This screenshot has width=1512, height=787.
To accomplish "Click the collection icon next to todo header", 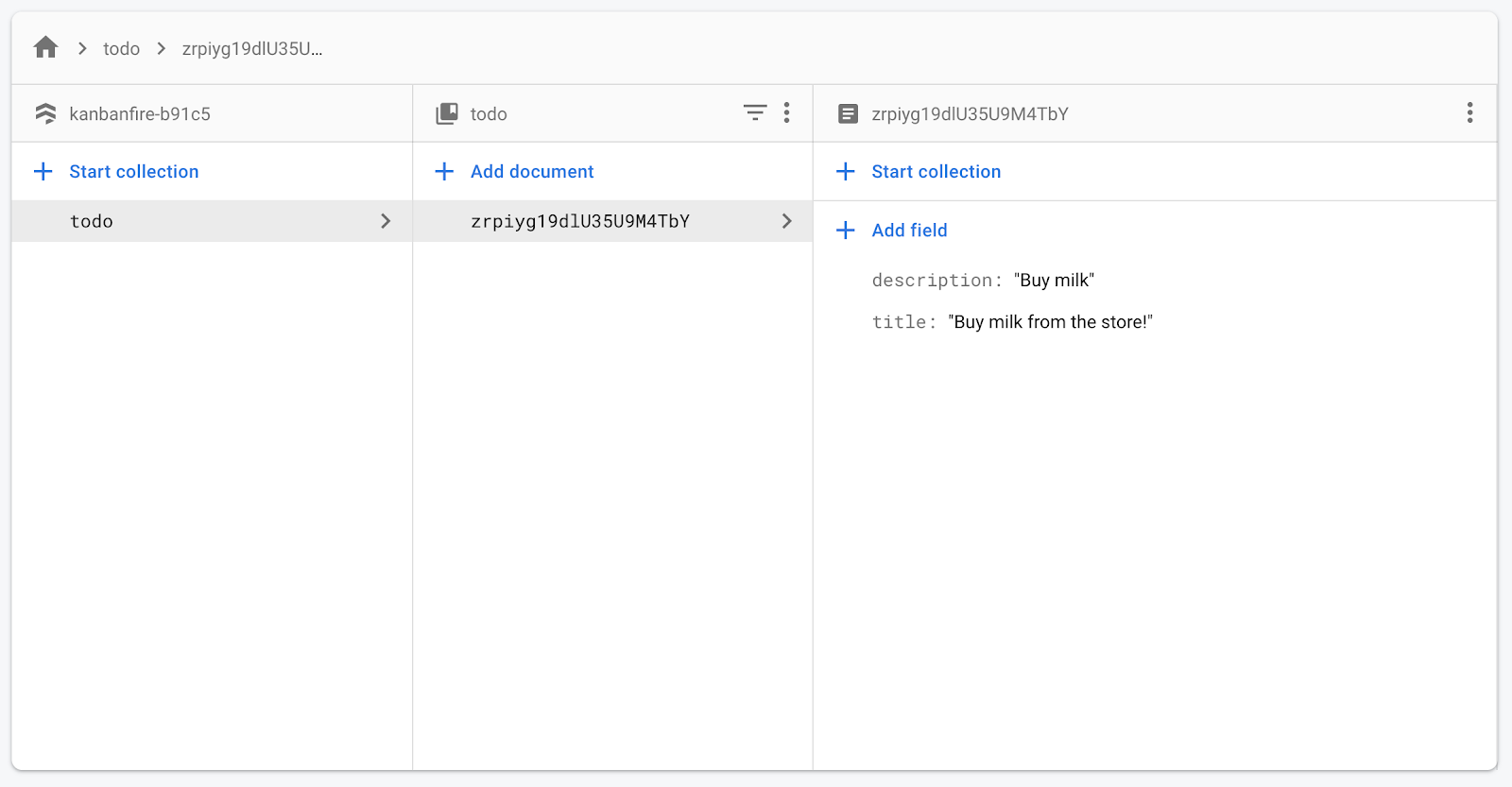I will [x=446, y=114].
